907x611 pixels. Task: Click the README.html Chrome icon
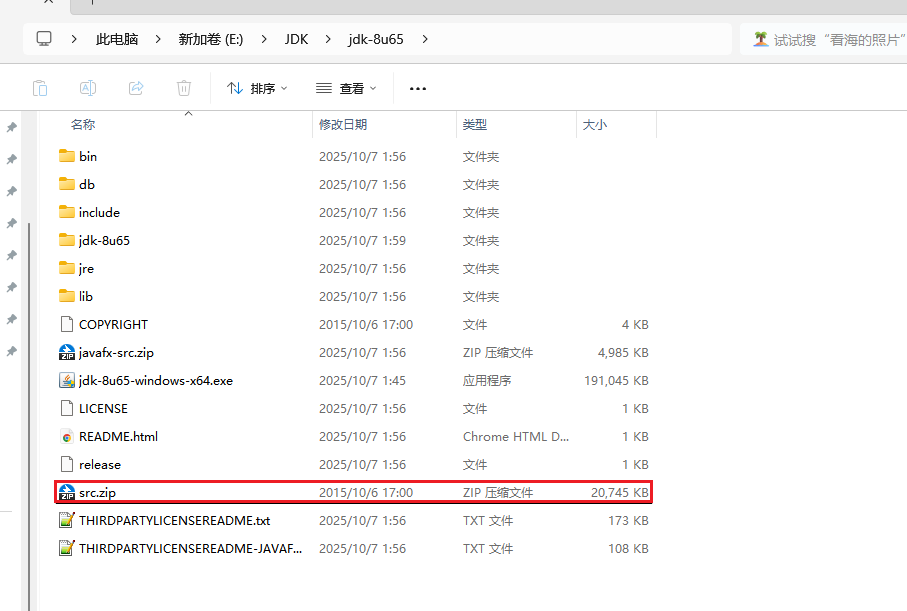(x=67, y=437)
